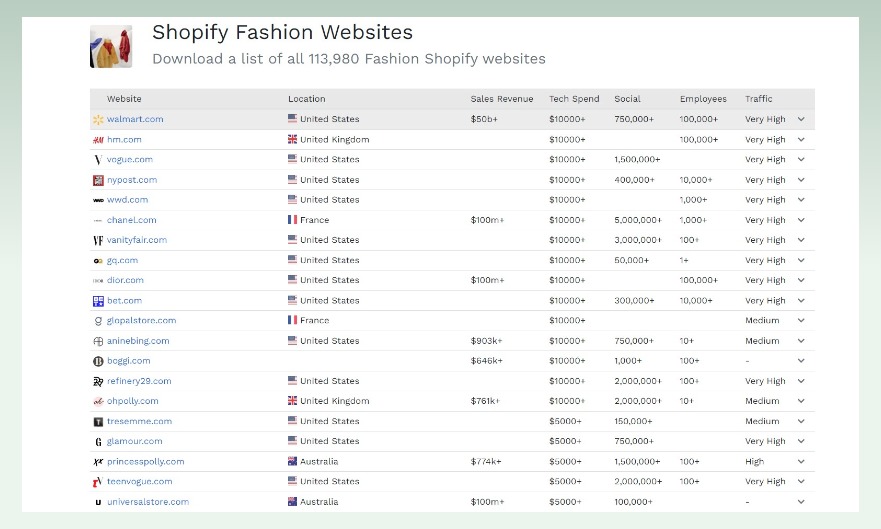This screenshot has height=529, width=881.
Task: Click the fashion clothing thumbnail image
Action: pos(111,47)
